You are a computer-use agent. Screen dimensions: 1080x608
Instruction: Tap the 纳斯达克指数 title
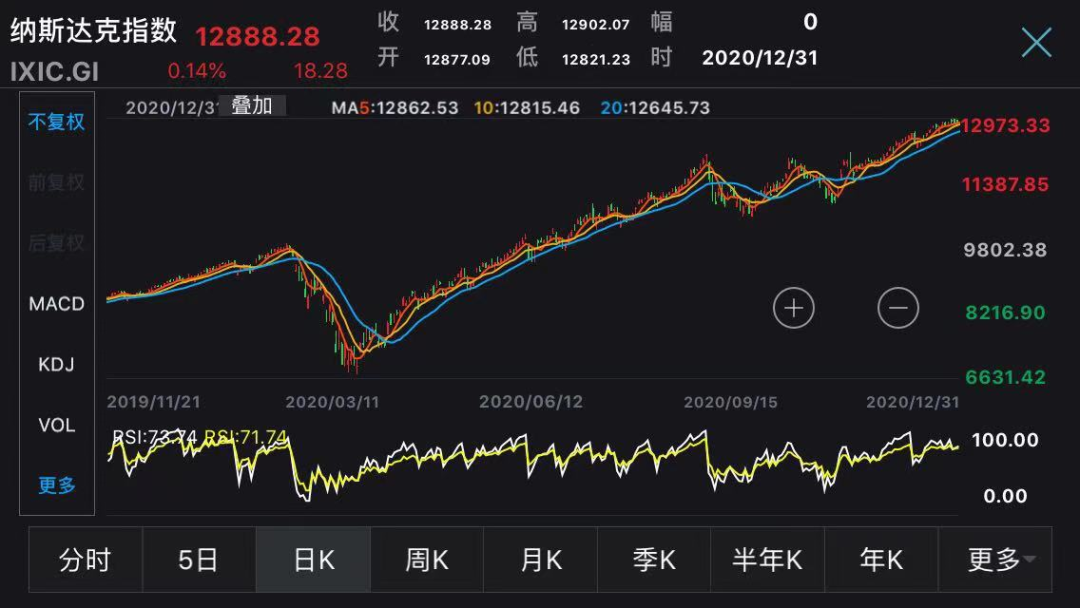(94, 31)
